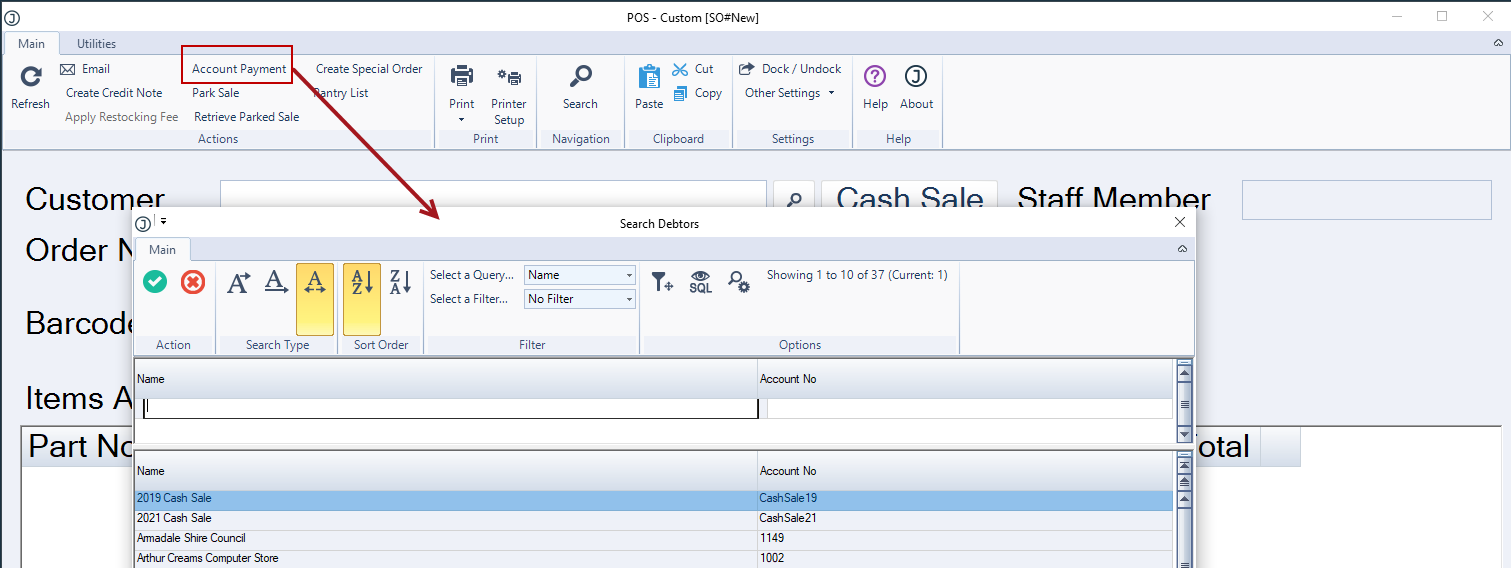This screenshot has width=1511, height=568.
Task: Select the 2021 Cash Sale row
Action: pyautogui.click(x=654, y=518)
